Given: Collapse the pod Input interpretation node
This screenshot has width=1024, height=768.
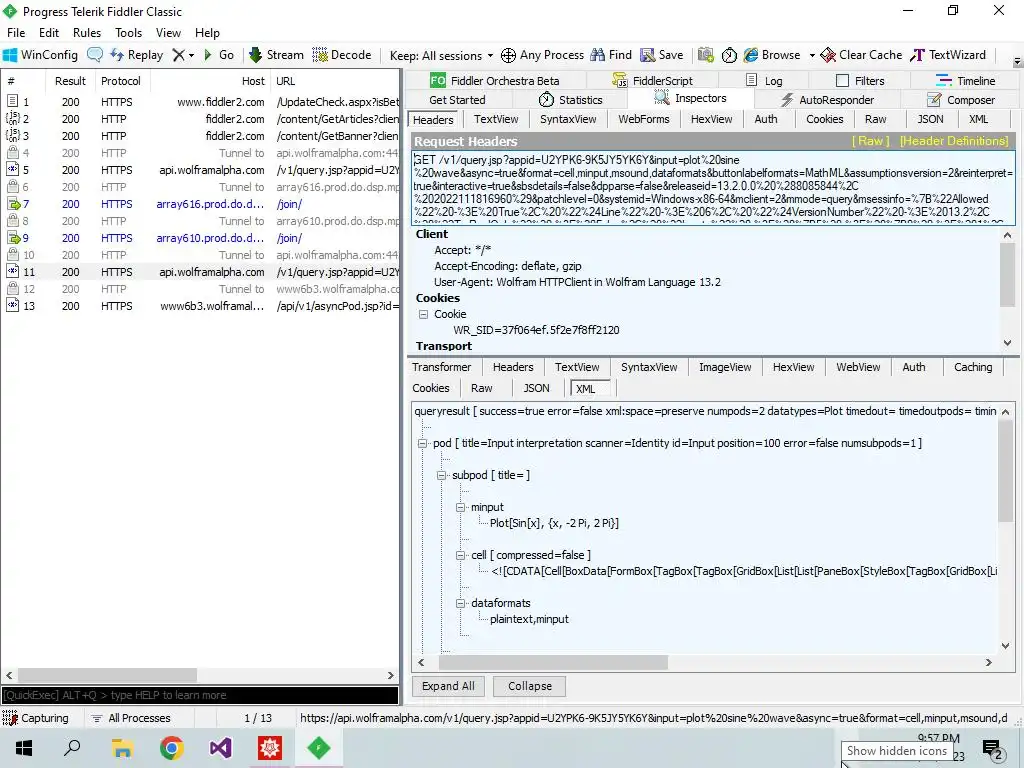Looking at the screenshot, I should tap(423, 443).
